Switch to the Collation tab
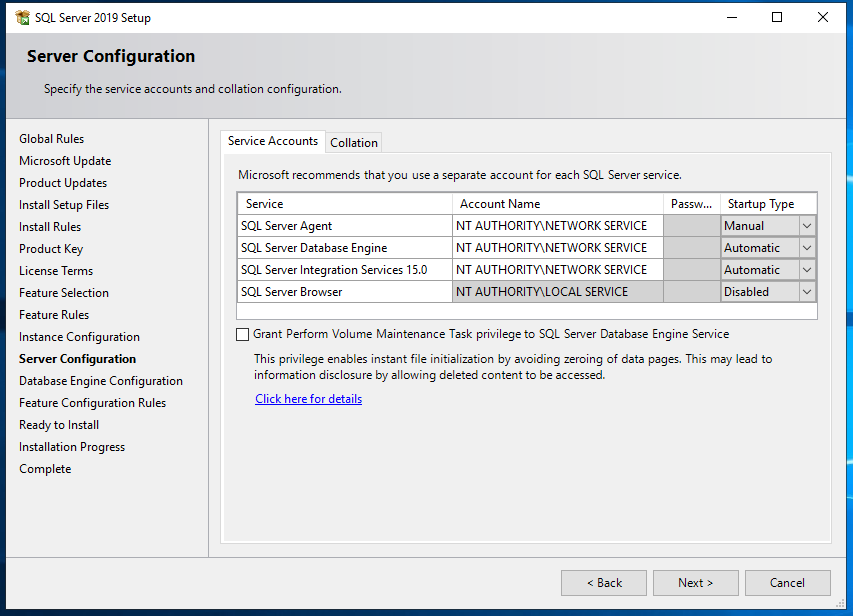853x616 pixels. (x=353, y=141)
